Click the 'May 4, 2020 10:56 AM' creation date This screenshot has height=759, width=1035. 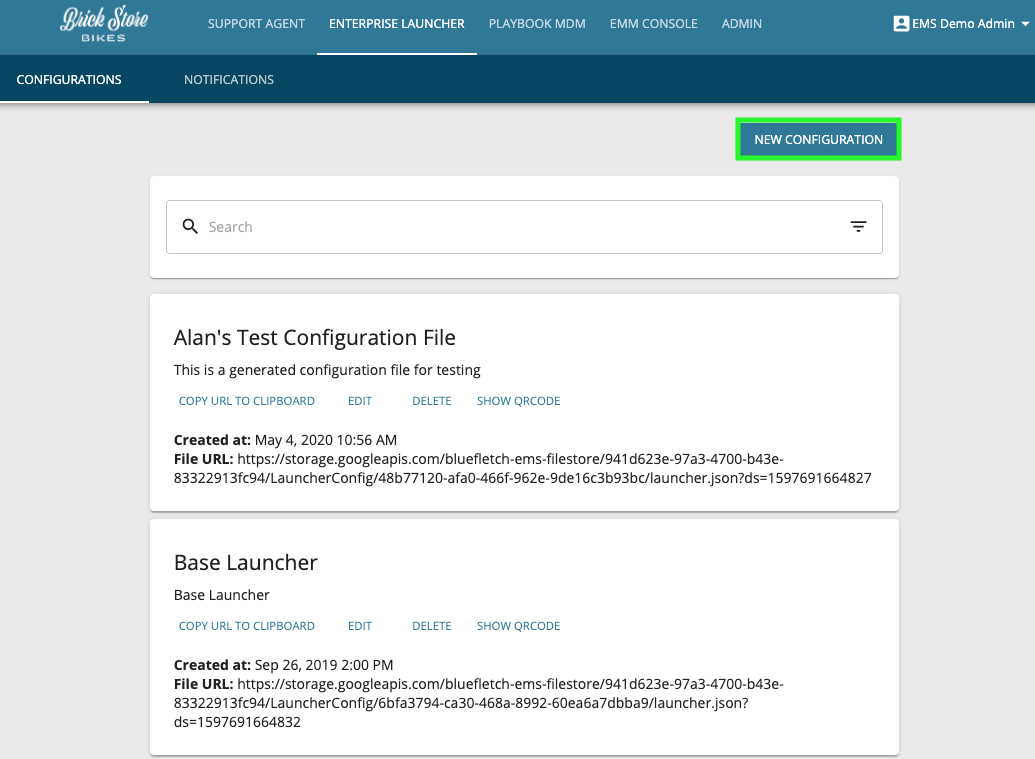pos(326,440)
